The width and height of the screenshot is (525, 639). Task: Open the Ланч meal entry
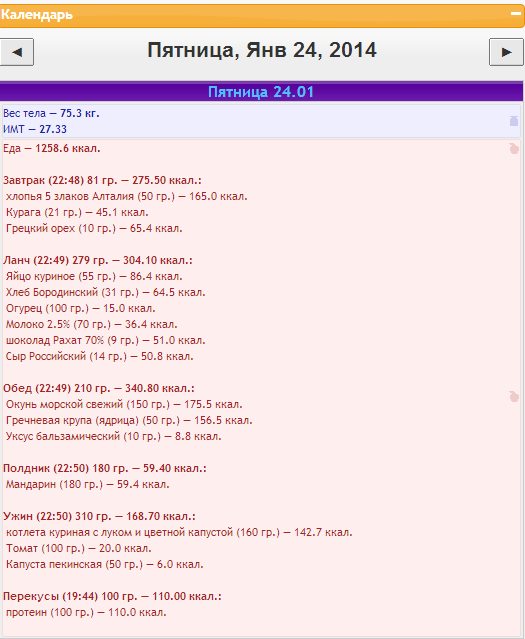click(98, 260)
